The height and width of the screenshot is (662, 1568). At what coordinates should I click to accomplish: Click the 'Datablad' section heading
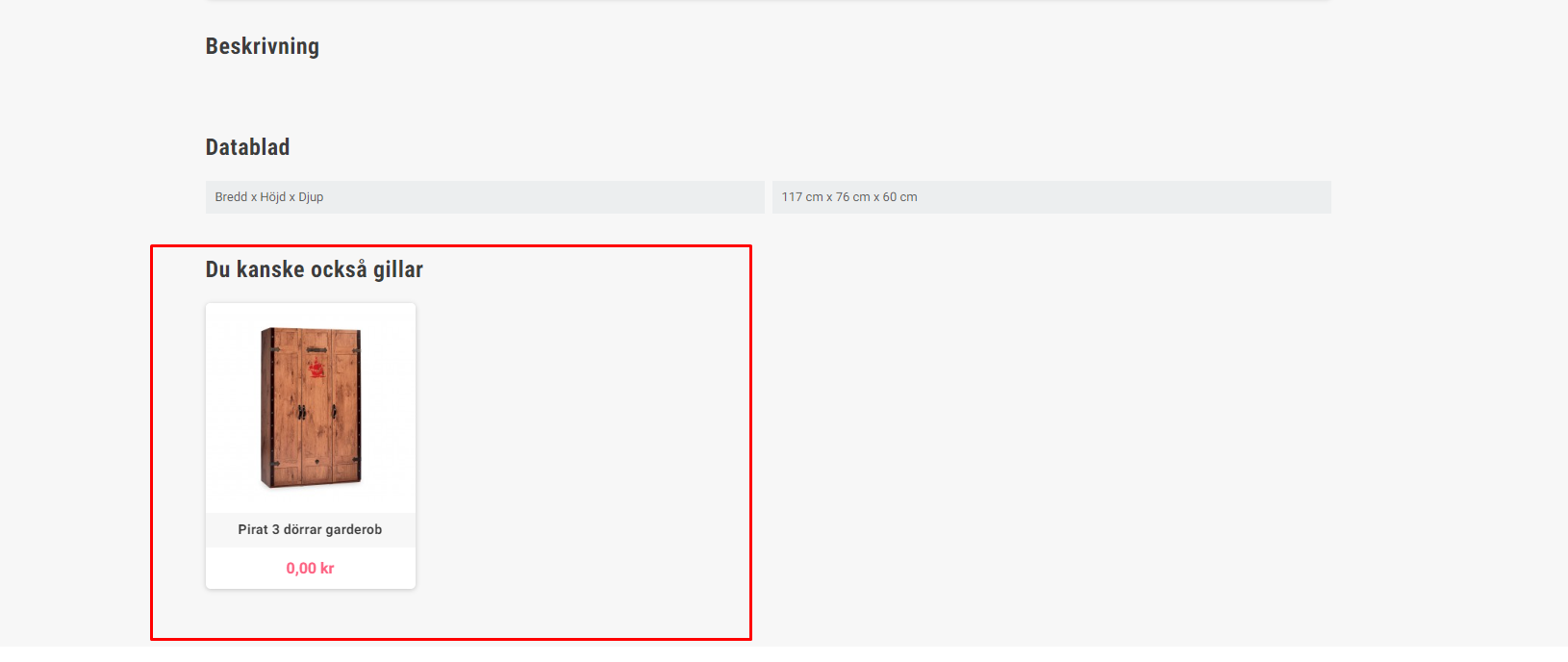tap(247, 147)
